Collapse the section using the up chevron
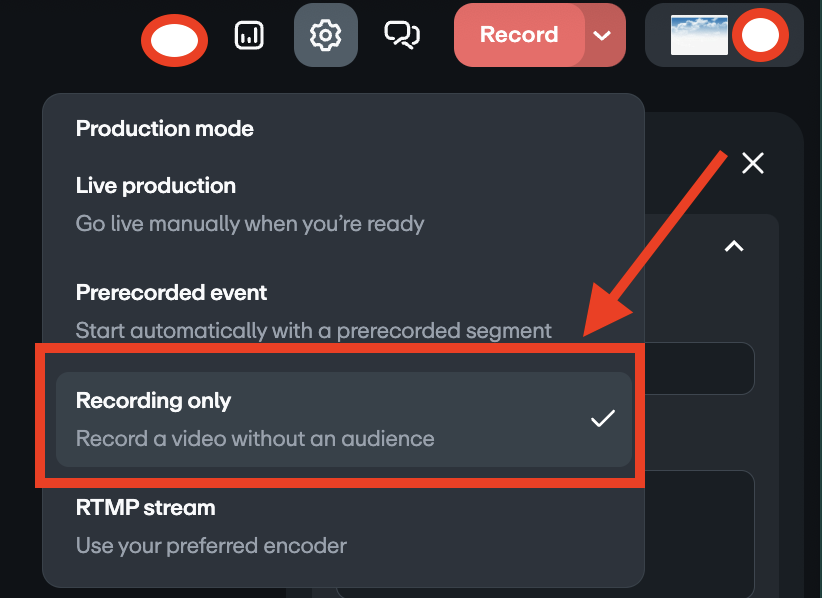822x598 pixels. tap(734, 246)
